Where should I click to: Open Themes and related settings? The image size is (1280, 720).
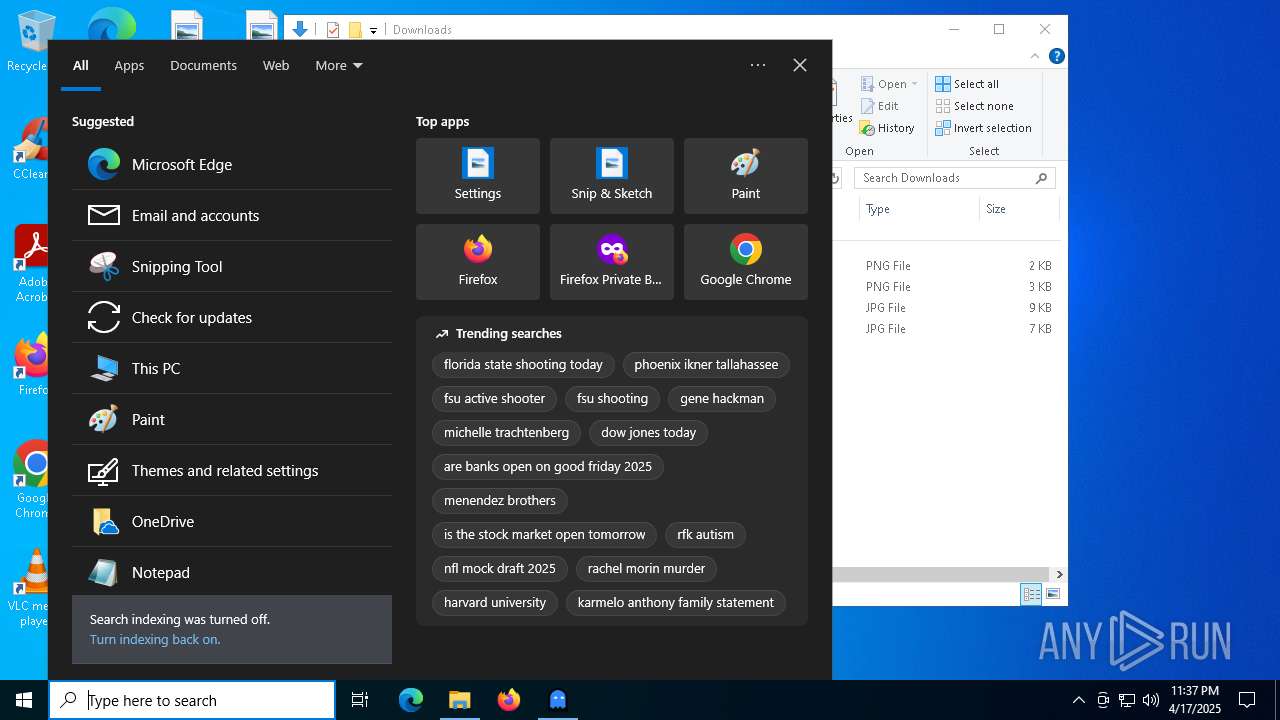pos(232,470)
